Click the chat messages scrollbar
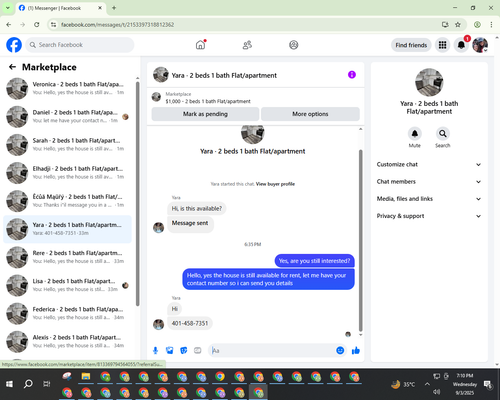 [x=360, y=240]
